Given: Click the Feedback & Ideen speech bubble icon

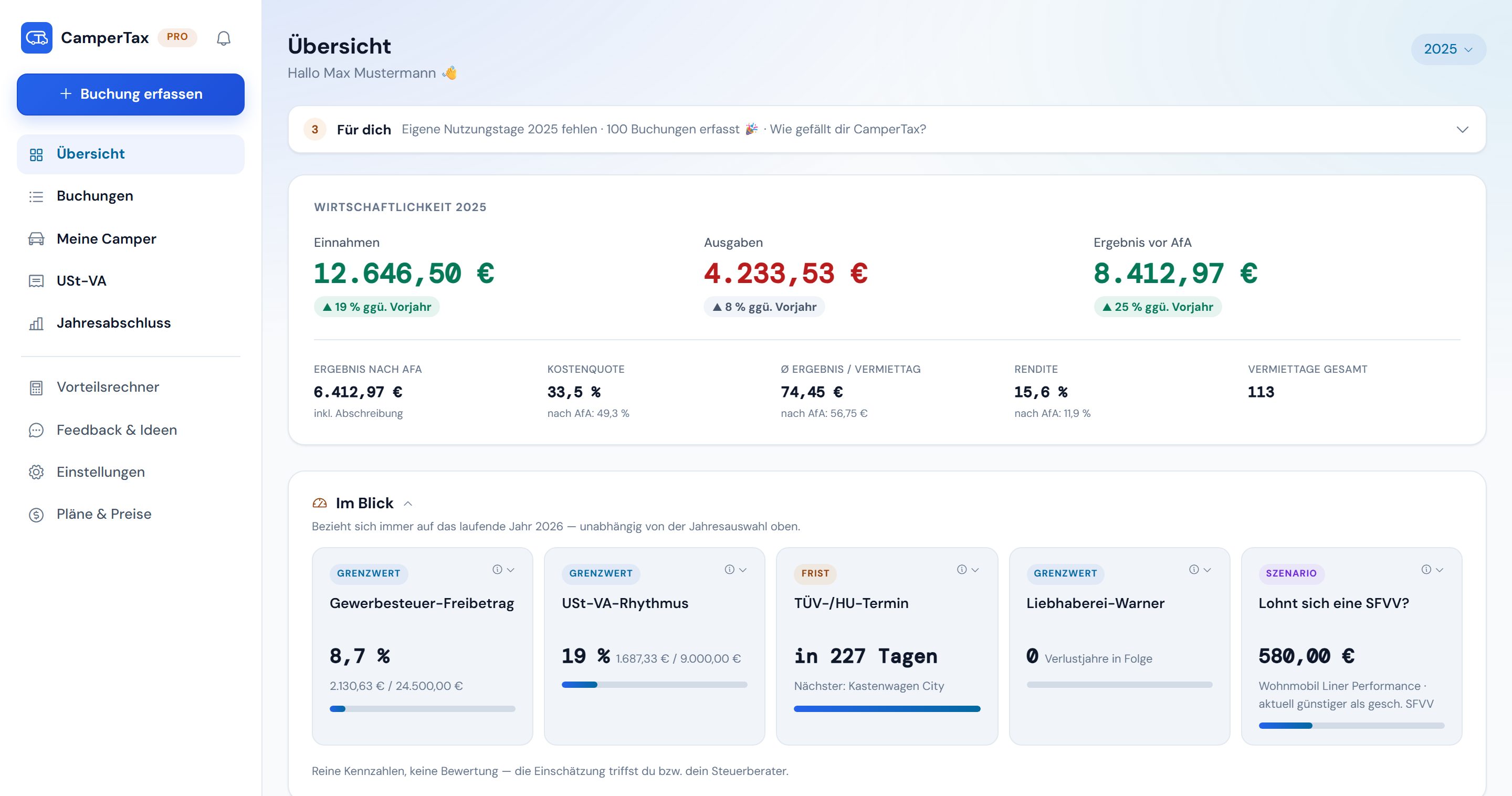Looking at the screenshot, I should (x=36, y=430).
